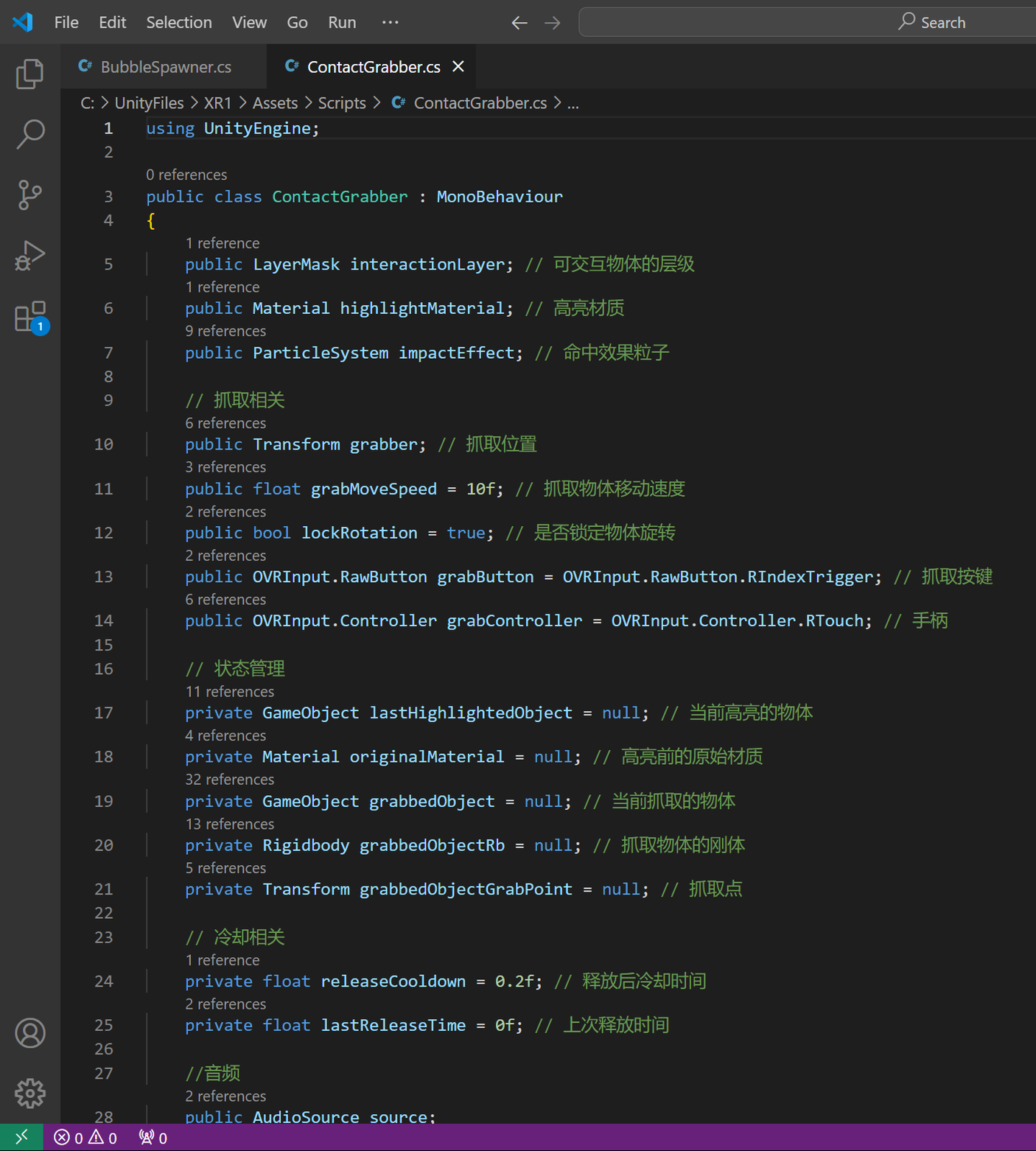
Task: Click the ports forwarded status item
Action: pos(153,1138)
